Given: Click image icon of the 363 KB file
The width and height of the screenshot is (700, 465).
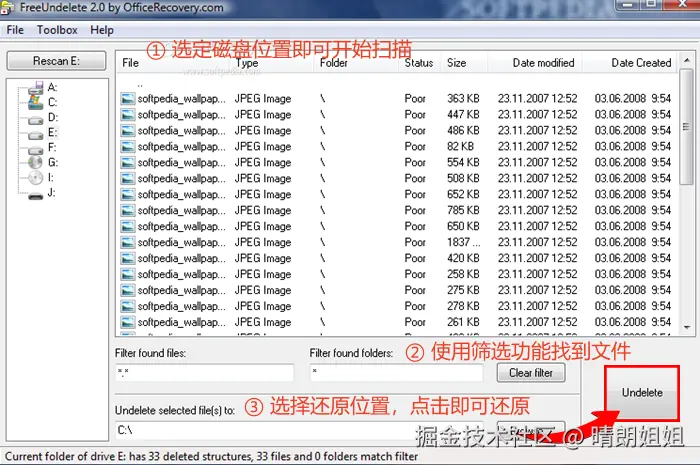Looking at the screenshot, I should (128, 99).
